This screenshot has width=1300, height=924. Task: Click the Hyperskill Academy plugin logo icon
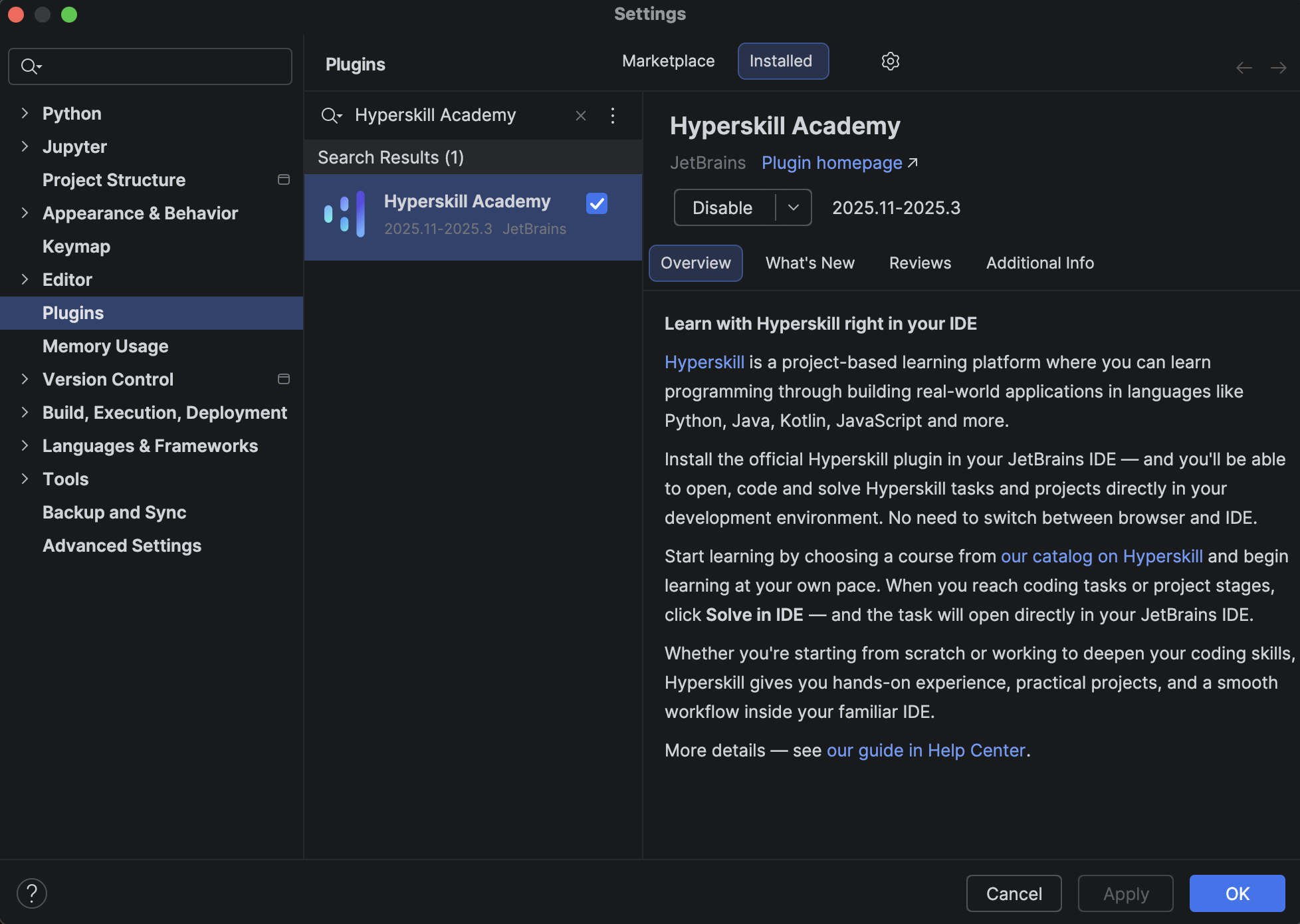[x=344, y=214]
